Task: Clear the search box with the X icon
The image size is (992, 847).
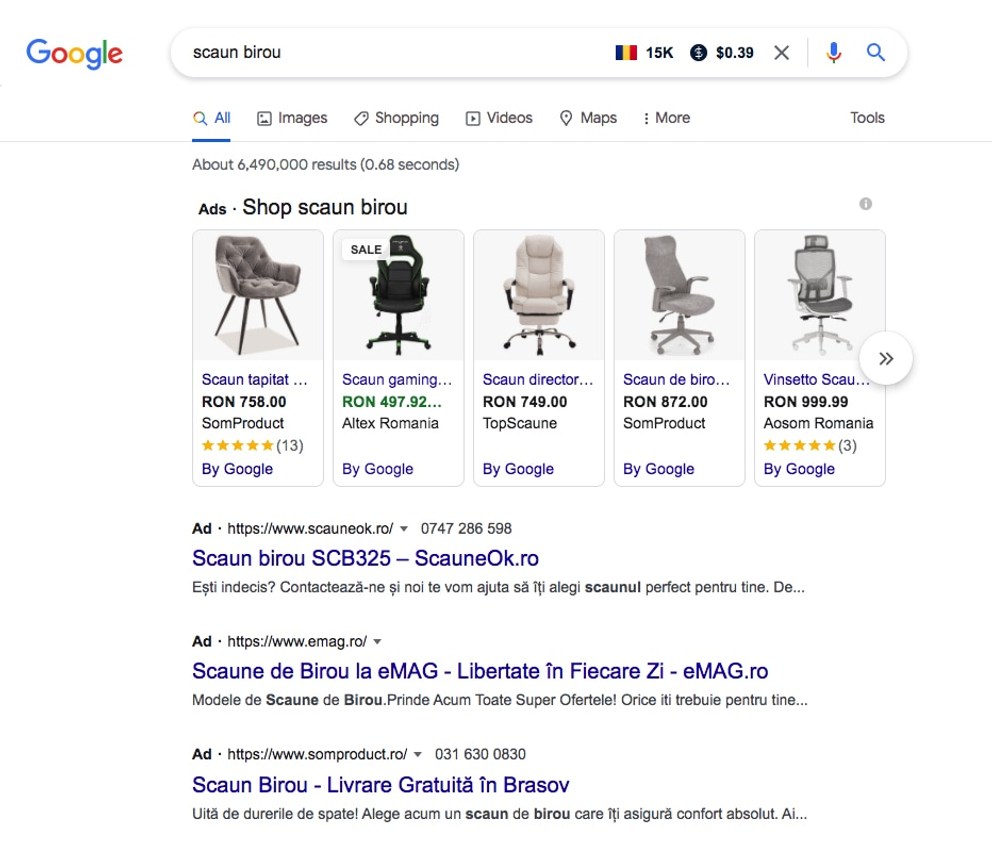Action: [781, 53]
